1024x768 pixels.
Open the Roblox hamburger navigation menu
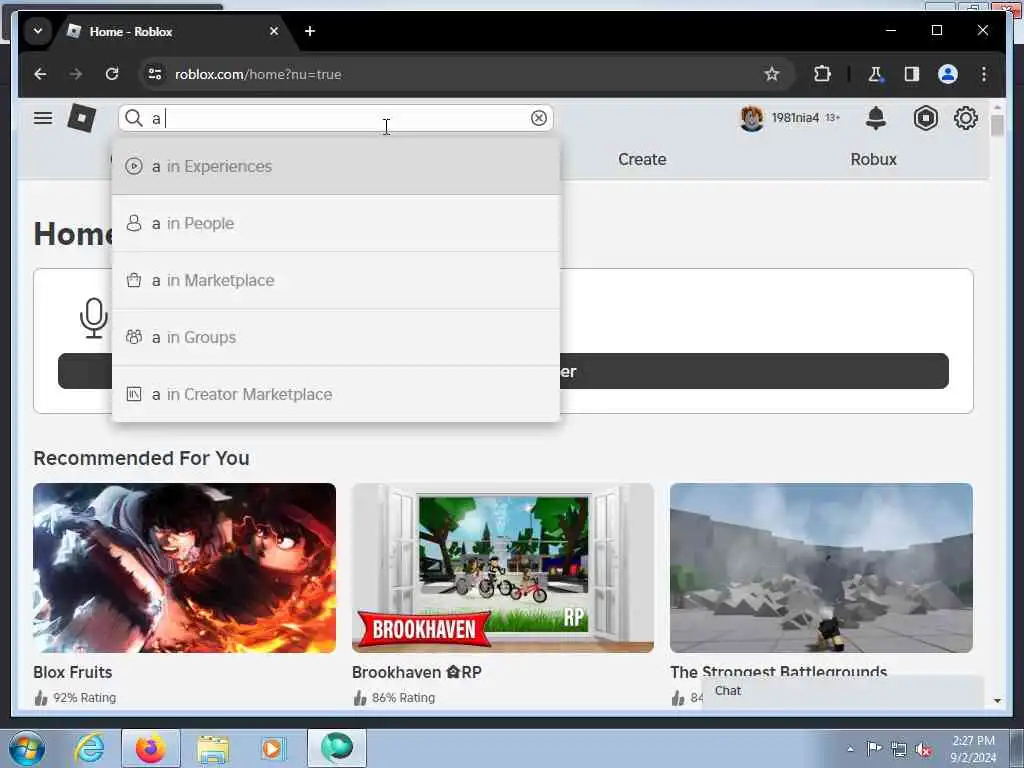(x=43, y=118)
